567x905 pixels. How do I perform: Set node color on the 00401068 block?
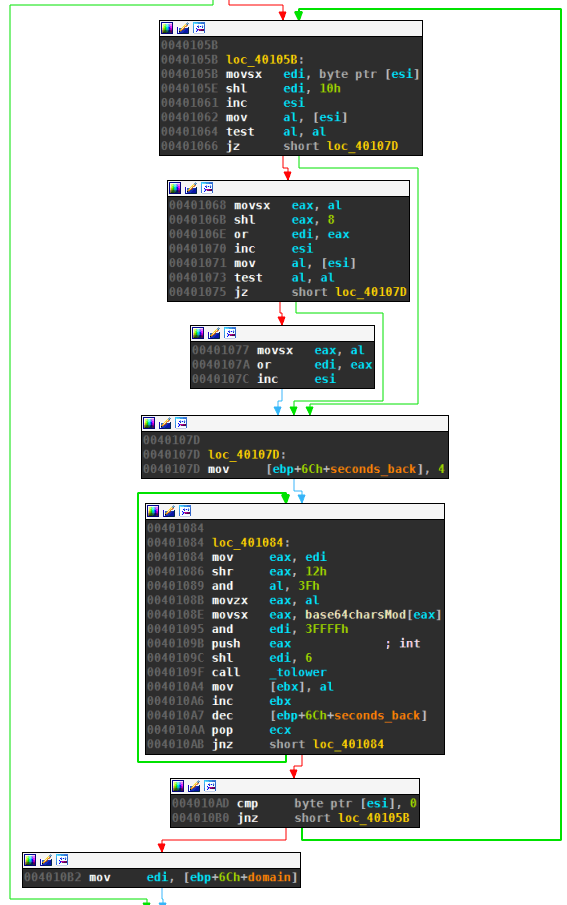coord(175,188)
